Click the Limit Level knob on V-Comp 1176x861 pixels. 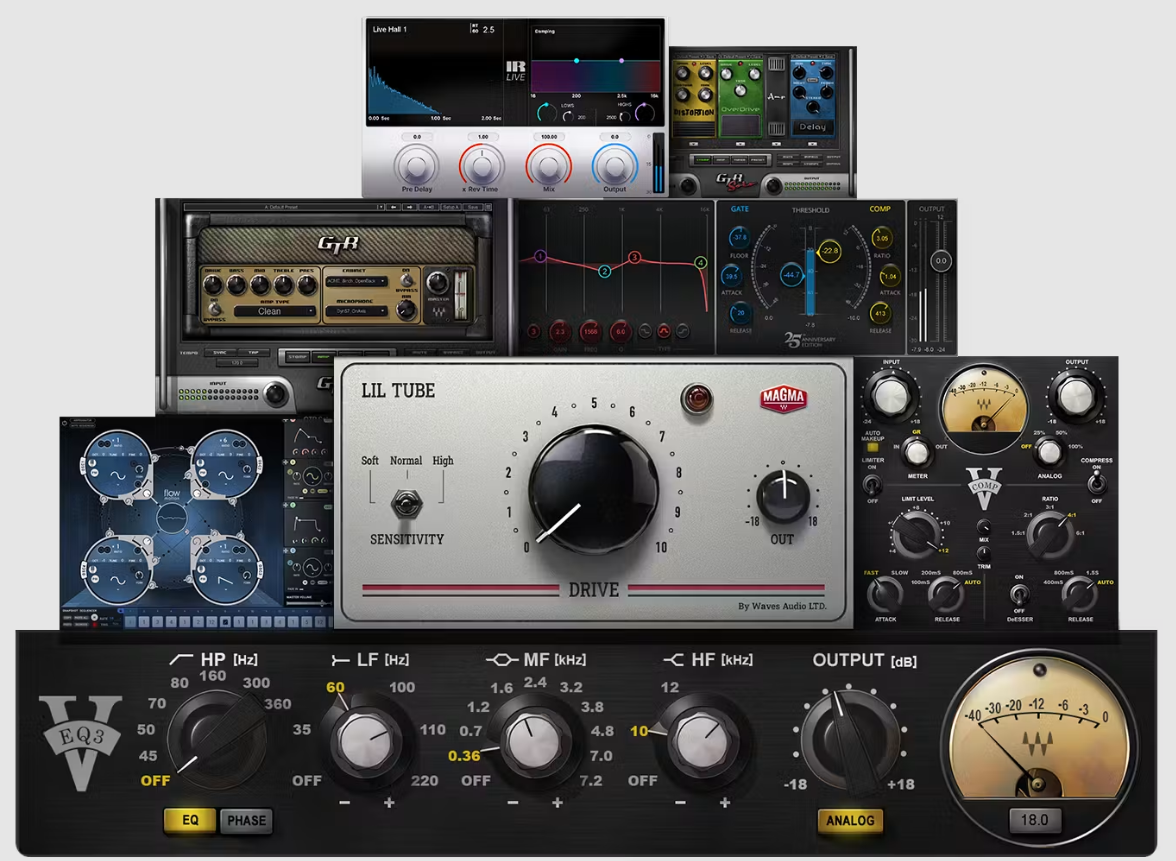coord(915,534)
